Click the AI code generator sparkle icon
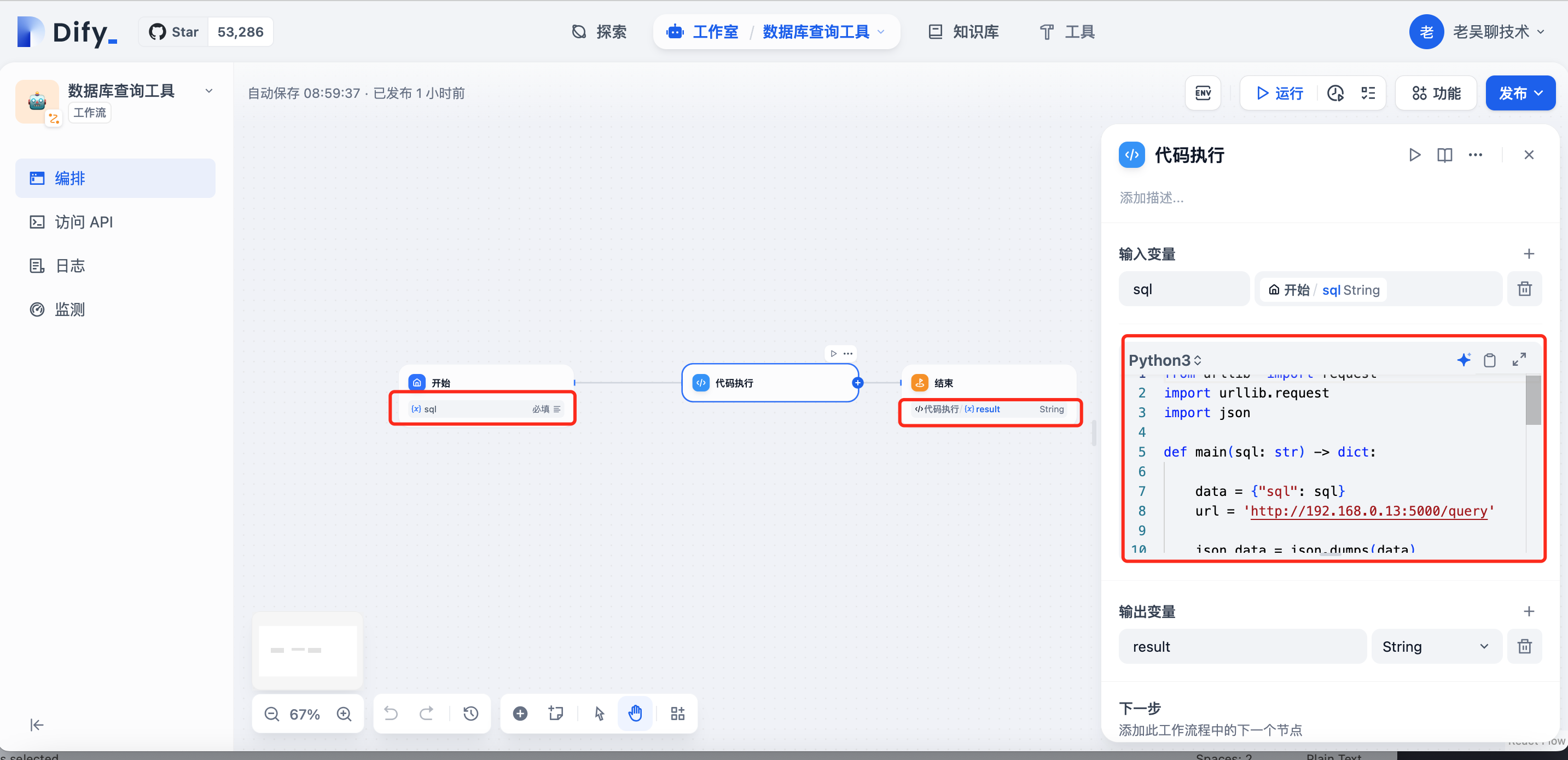1568x760 pixels. [1464, 360]
